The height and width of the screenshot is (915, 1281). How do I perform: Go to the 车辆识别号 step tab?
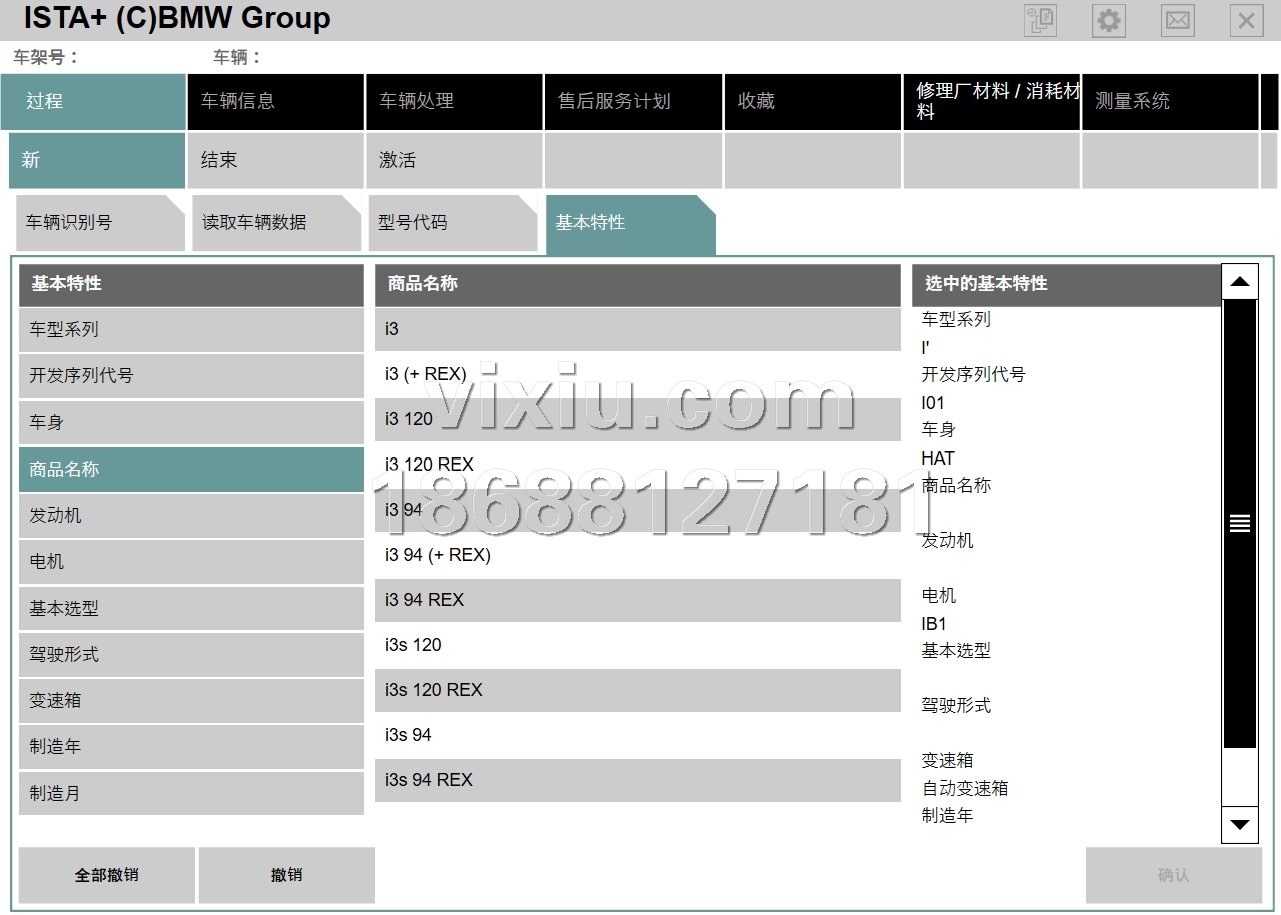[100, 222]
